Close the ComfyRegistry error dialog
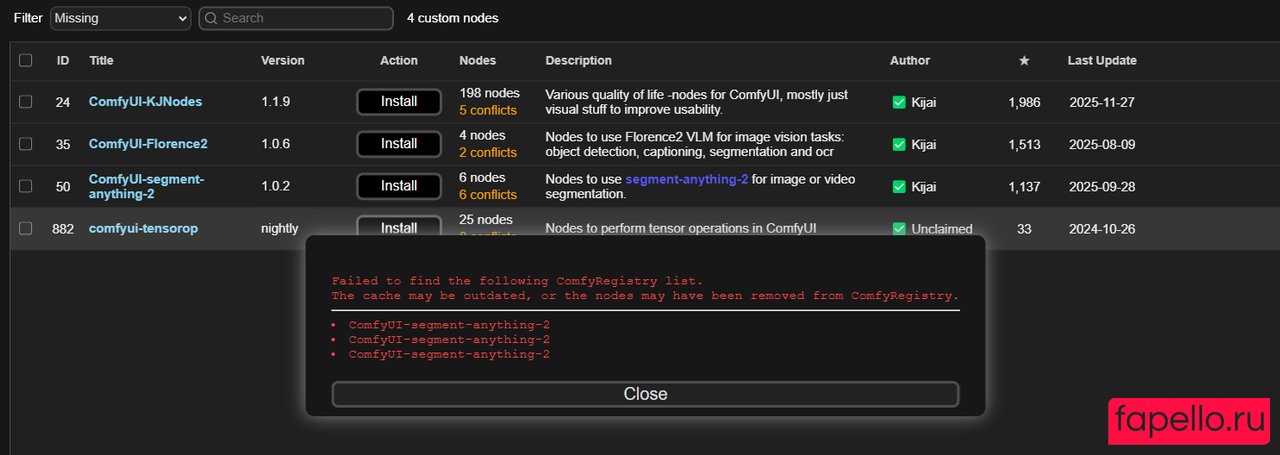Screen dimensions: 1280x455 tap(645, 394)
